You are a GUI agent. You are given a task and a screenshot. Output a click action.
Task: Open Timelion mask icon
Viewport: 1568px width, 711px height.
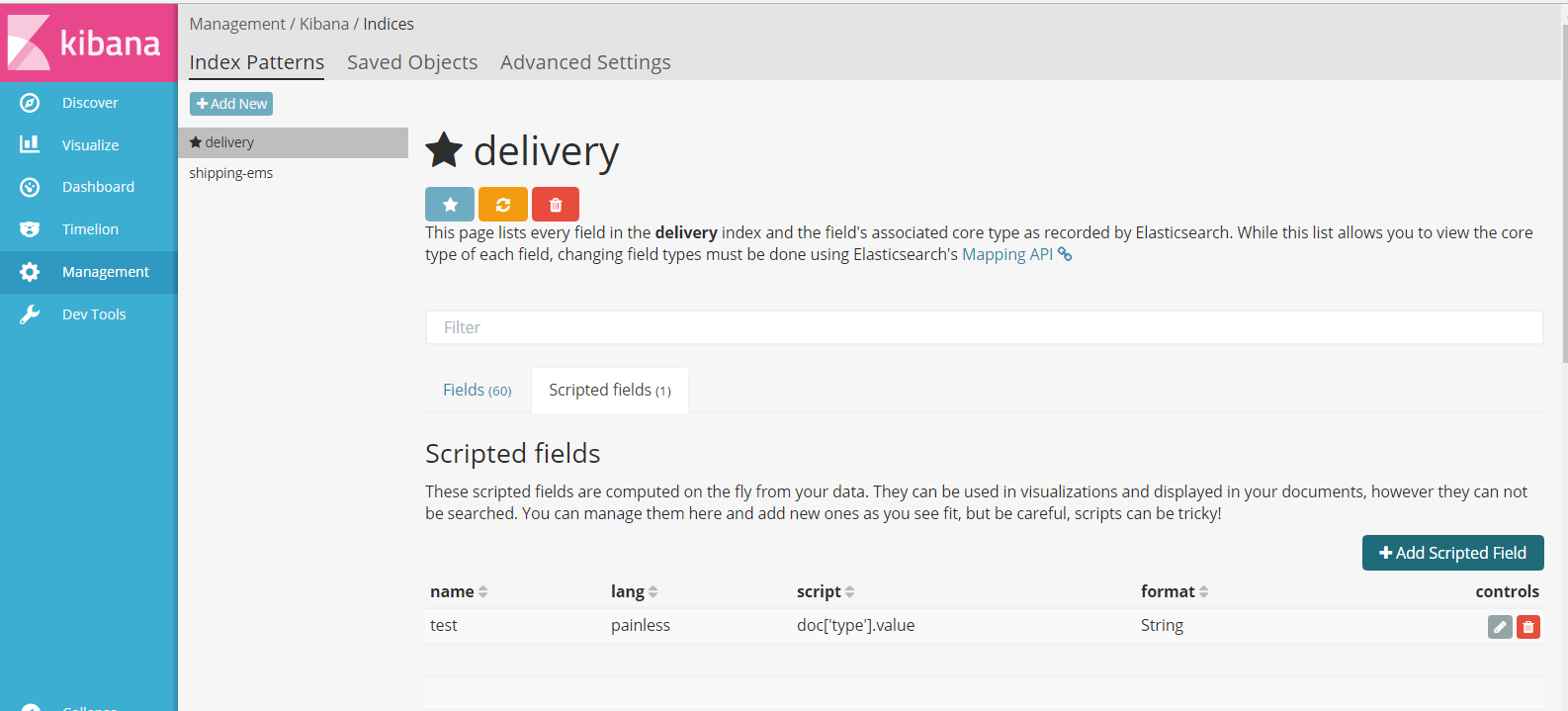click(30, 229)
